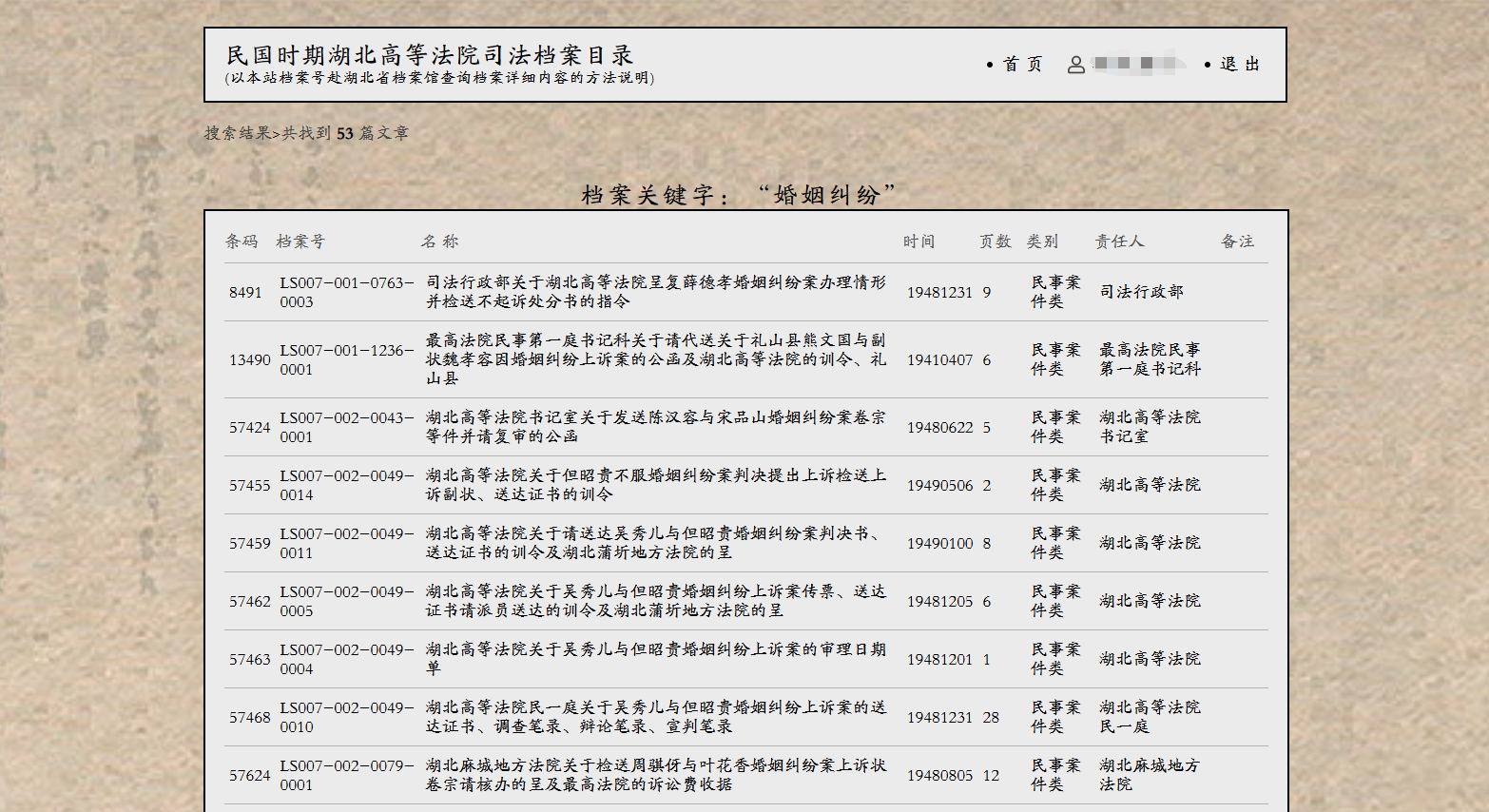Open the 熊文国 and 魏孝容 appeal record
The image size is (1489, 812).
pyautogui.click(x=655, y=359)
